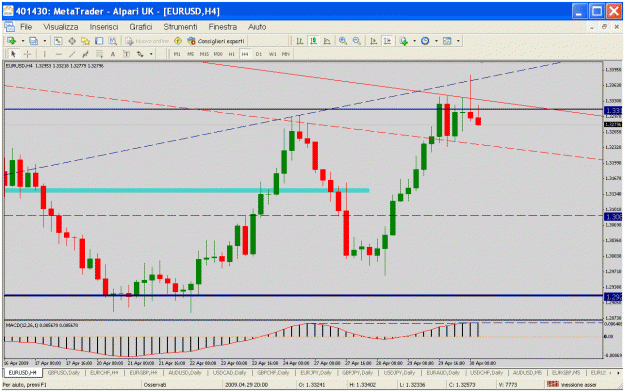Viewport: 625px width, 392px height.
Task: Open the Navigator panel icon
Action: (85, 41)
